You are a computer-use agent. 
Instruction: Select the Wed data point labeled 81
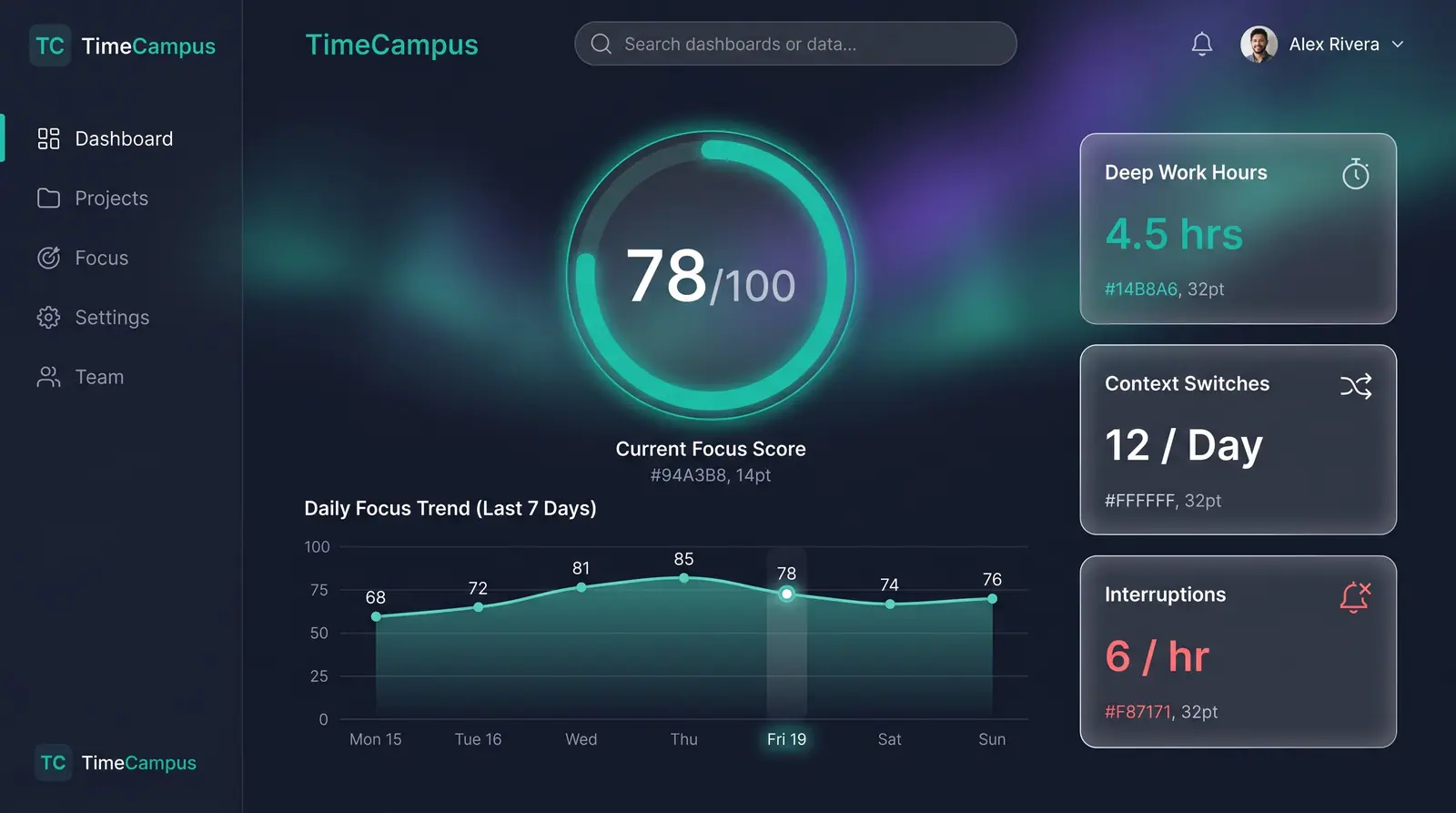pos(581,587)
